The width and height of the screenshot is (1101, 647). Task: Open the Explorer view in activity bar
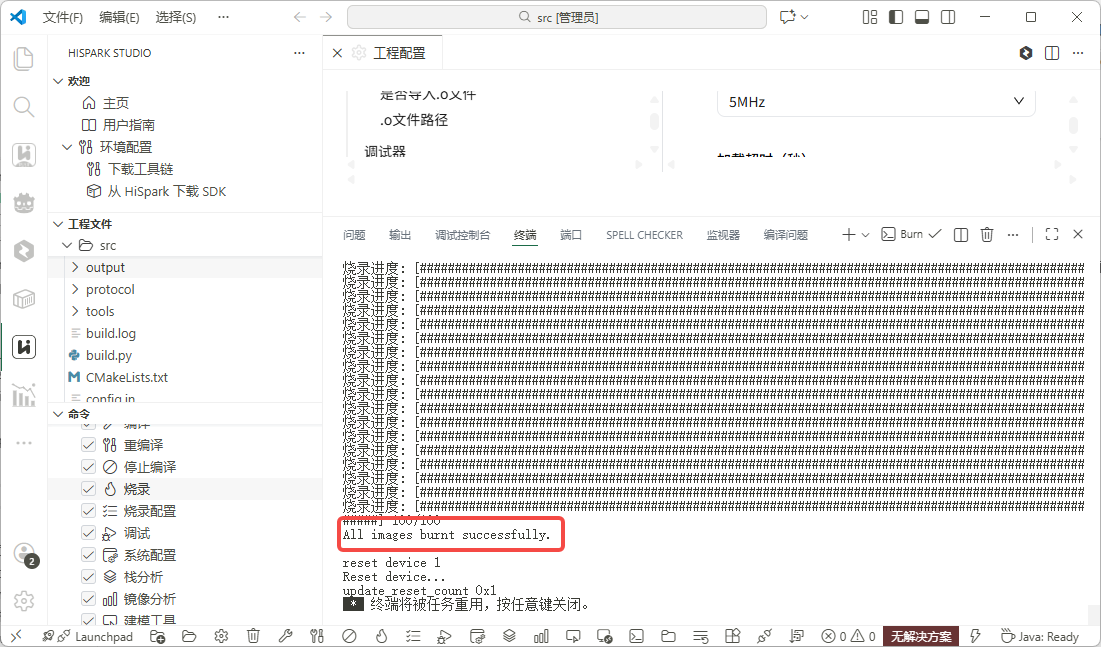click(x=24, y=59)
